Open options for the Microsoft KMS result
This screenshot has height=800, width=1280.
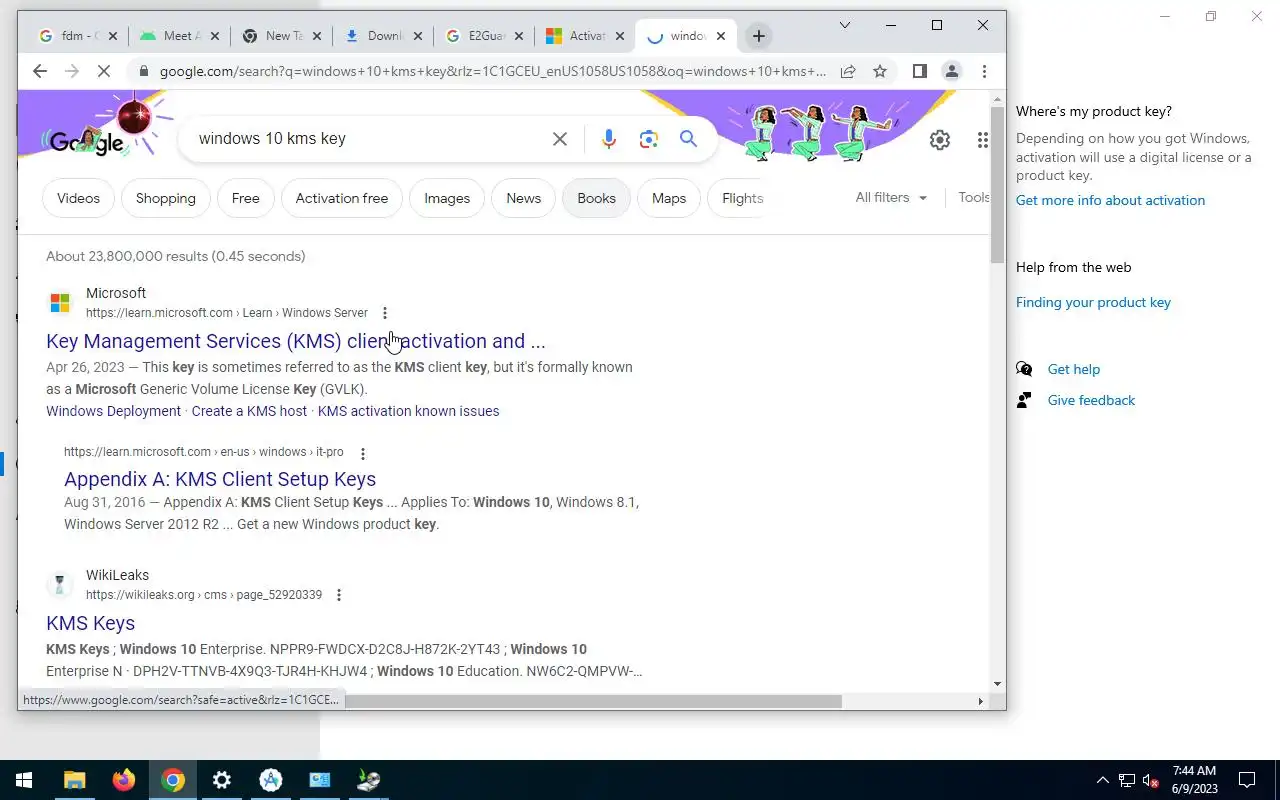click(x=385, y=313)
